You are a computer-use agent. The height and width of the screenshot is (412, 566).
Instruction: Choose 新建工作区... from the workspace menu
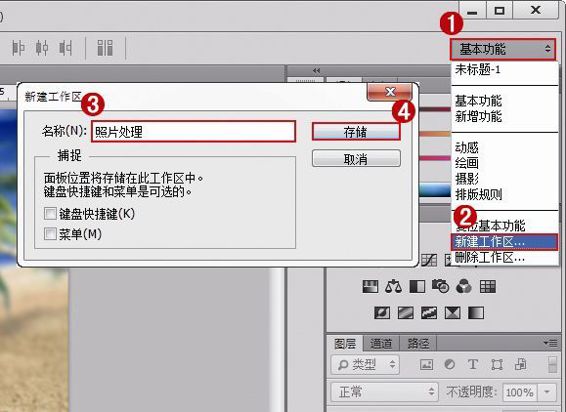click(504, 242)
